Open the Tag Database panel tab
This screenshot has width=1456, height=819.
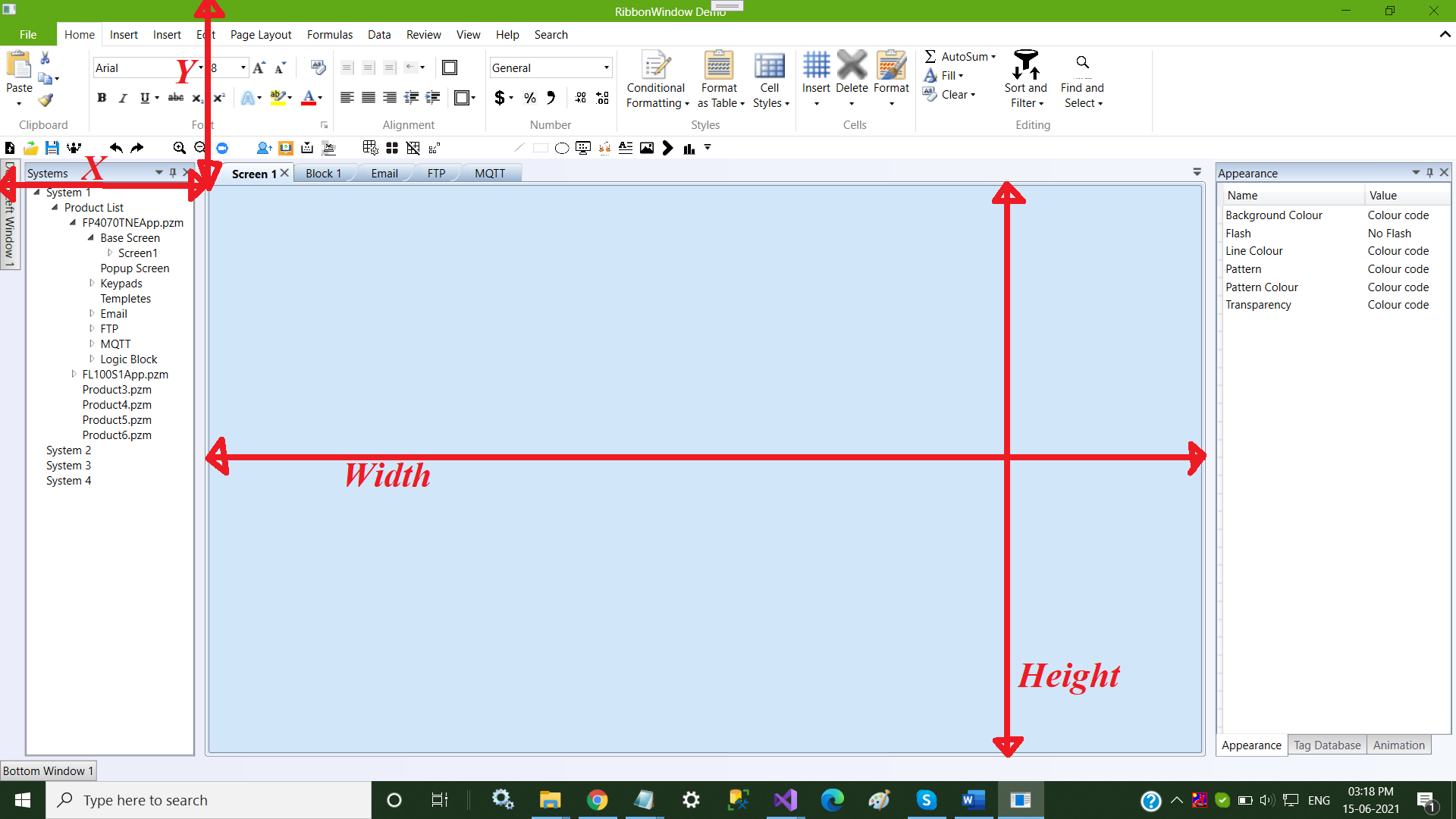tap(1326, 745)
